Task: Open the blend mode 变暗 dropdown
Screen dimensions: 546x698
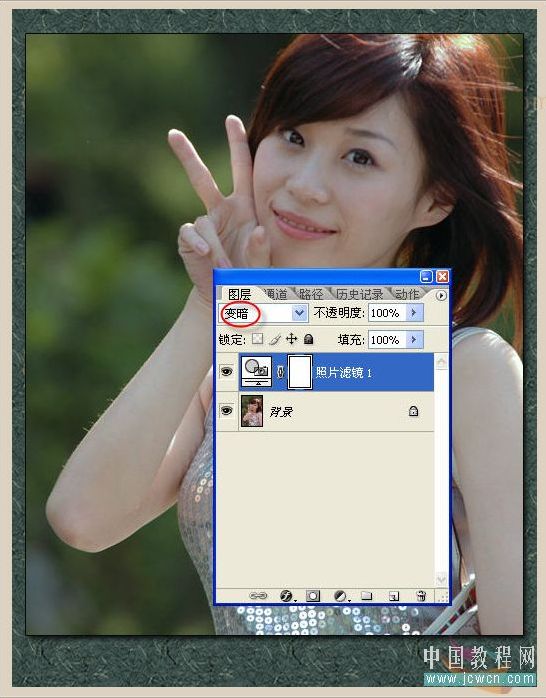Action: (x=299, y=313)
